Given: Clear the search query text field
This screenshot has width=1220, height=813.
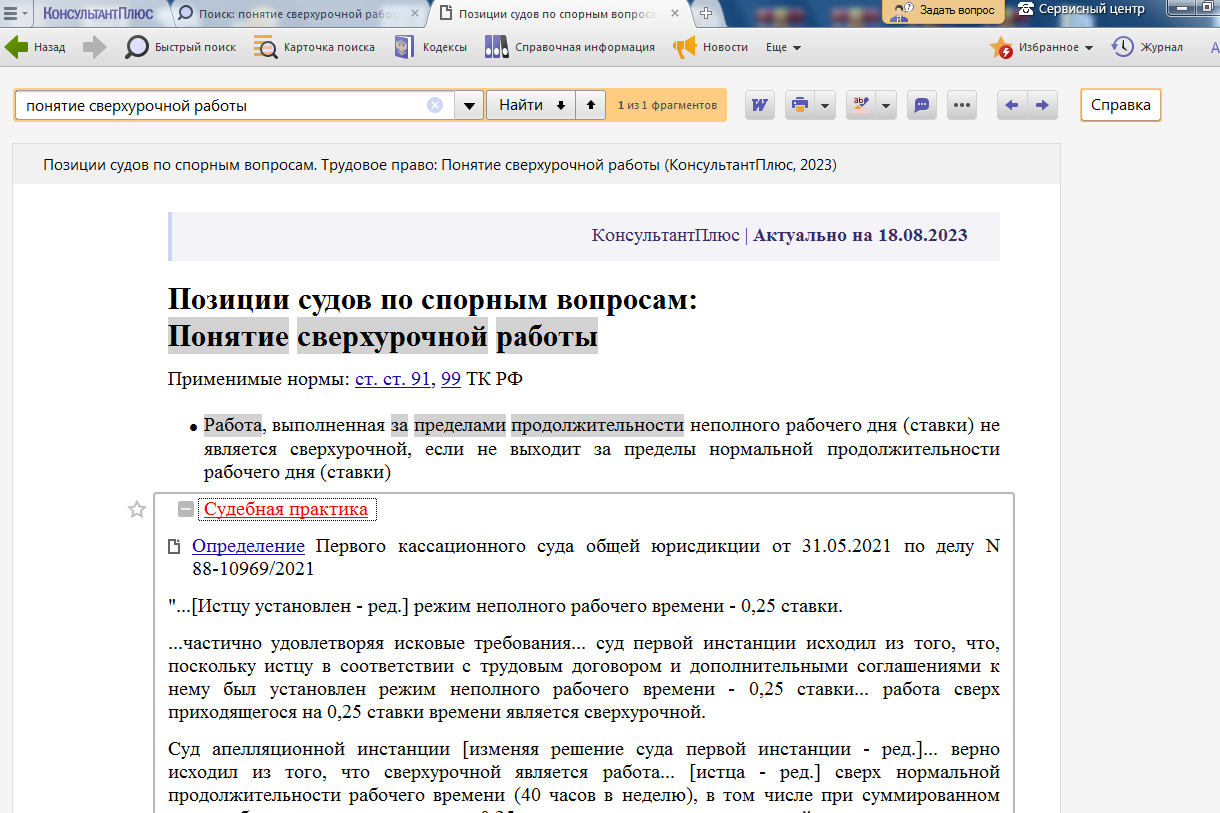Looking at the screenshot, I should tap(435, 105).
